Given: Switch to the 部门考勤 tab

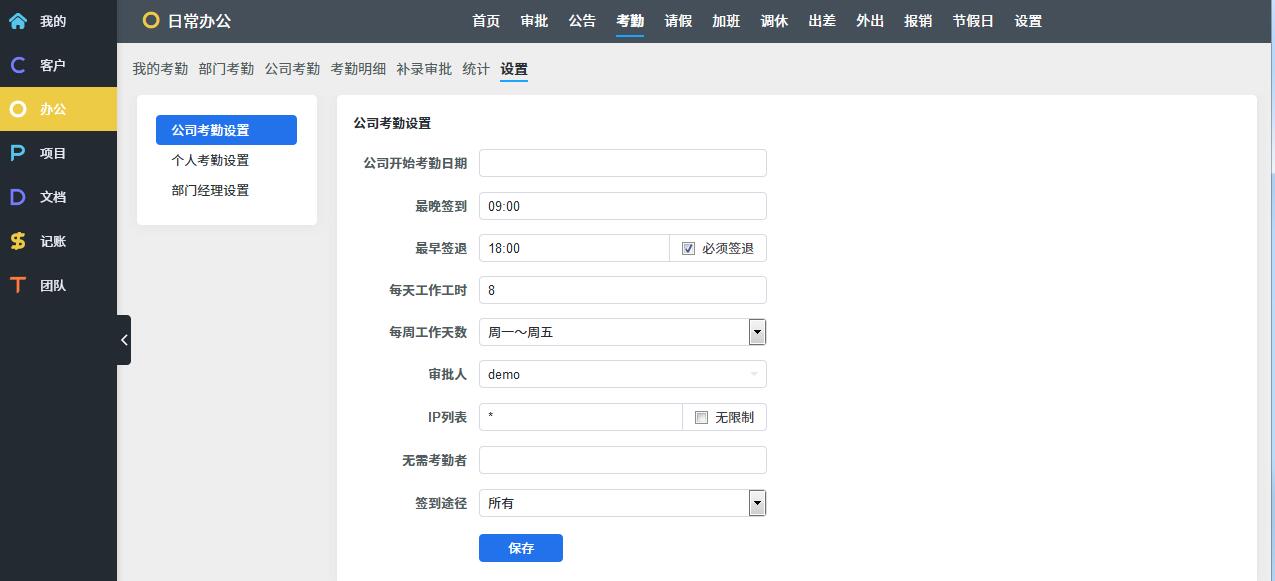Looking at the screenshot, I should pyautogui.click(x=226, y=69).
